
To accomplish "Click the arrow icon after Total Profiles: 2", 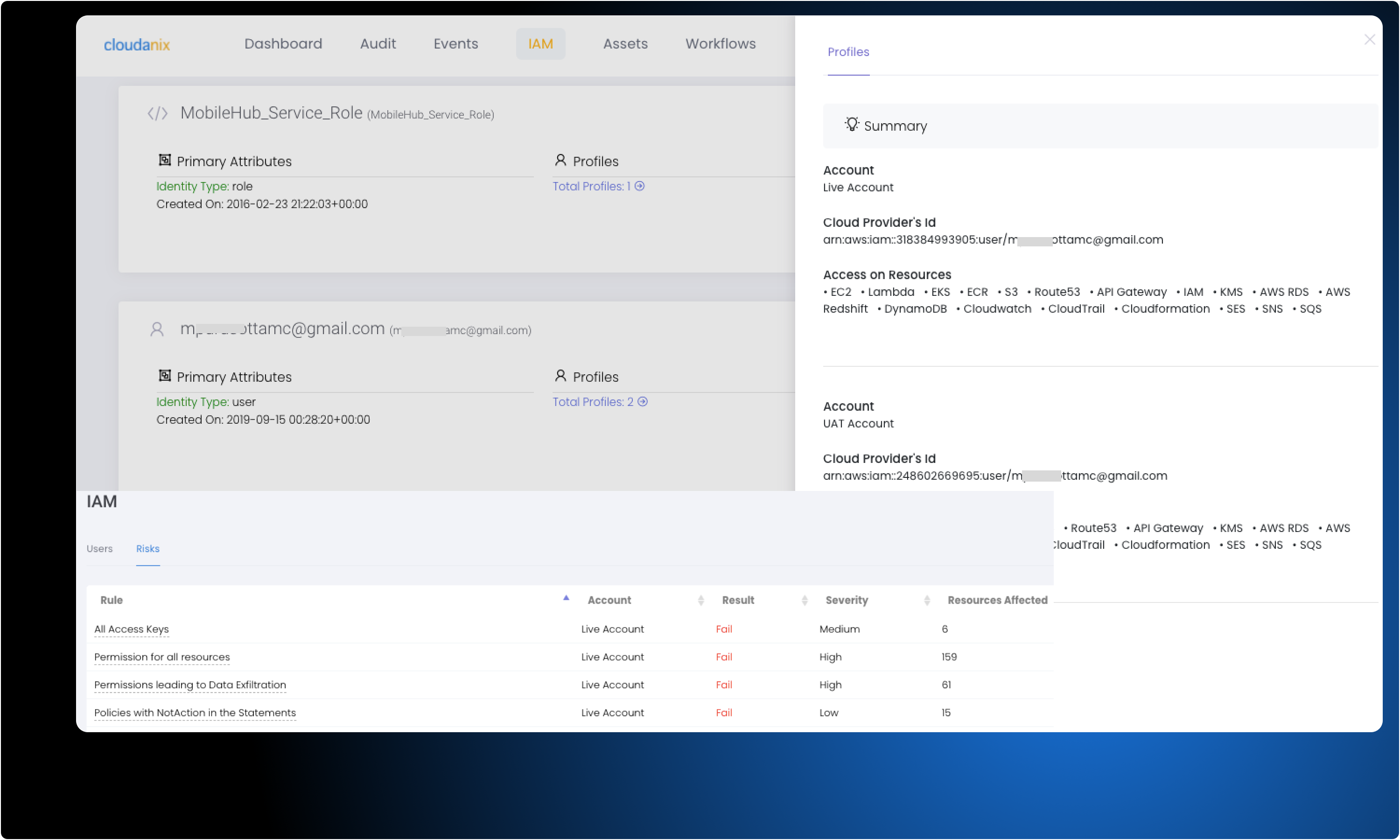I will pos(642,402).
